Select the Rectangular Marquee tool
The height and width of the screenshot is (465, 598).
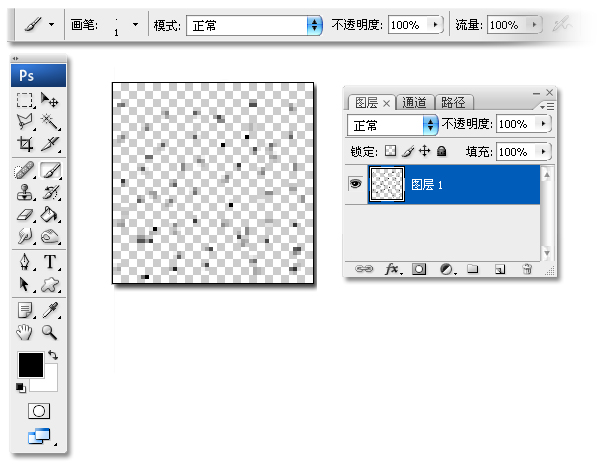tap(25, 100)
